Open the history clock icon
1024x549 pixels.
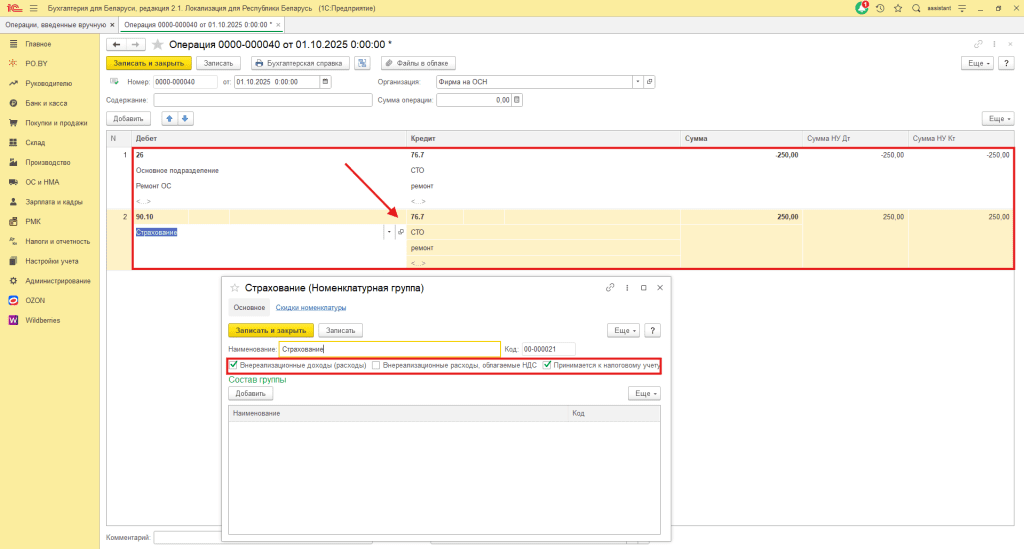pos(880,8)
